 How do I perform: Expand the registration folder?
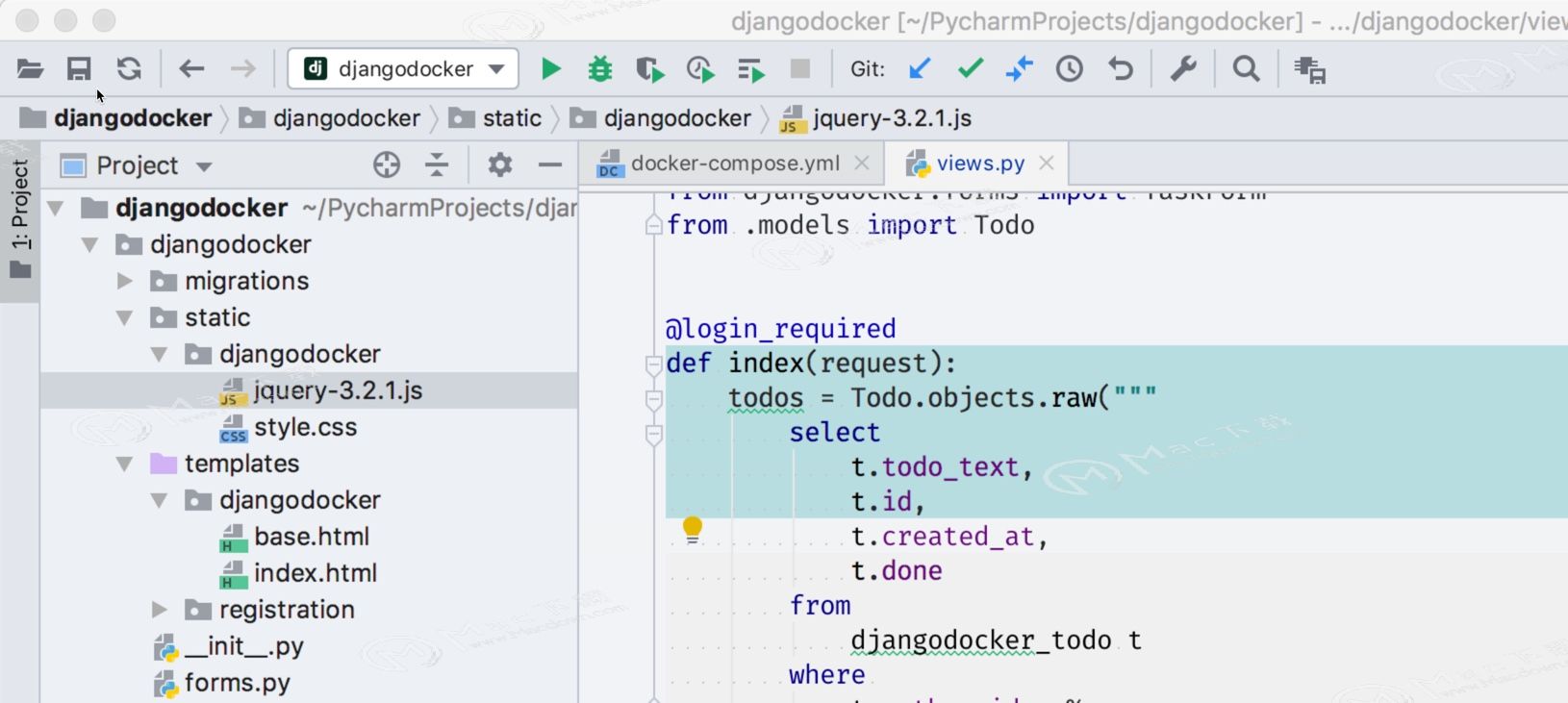[160, 610]
